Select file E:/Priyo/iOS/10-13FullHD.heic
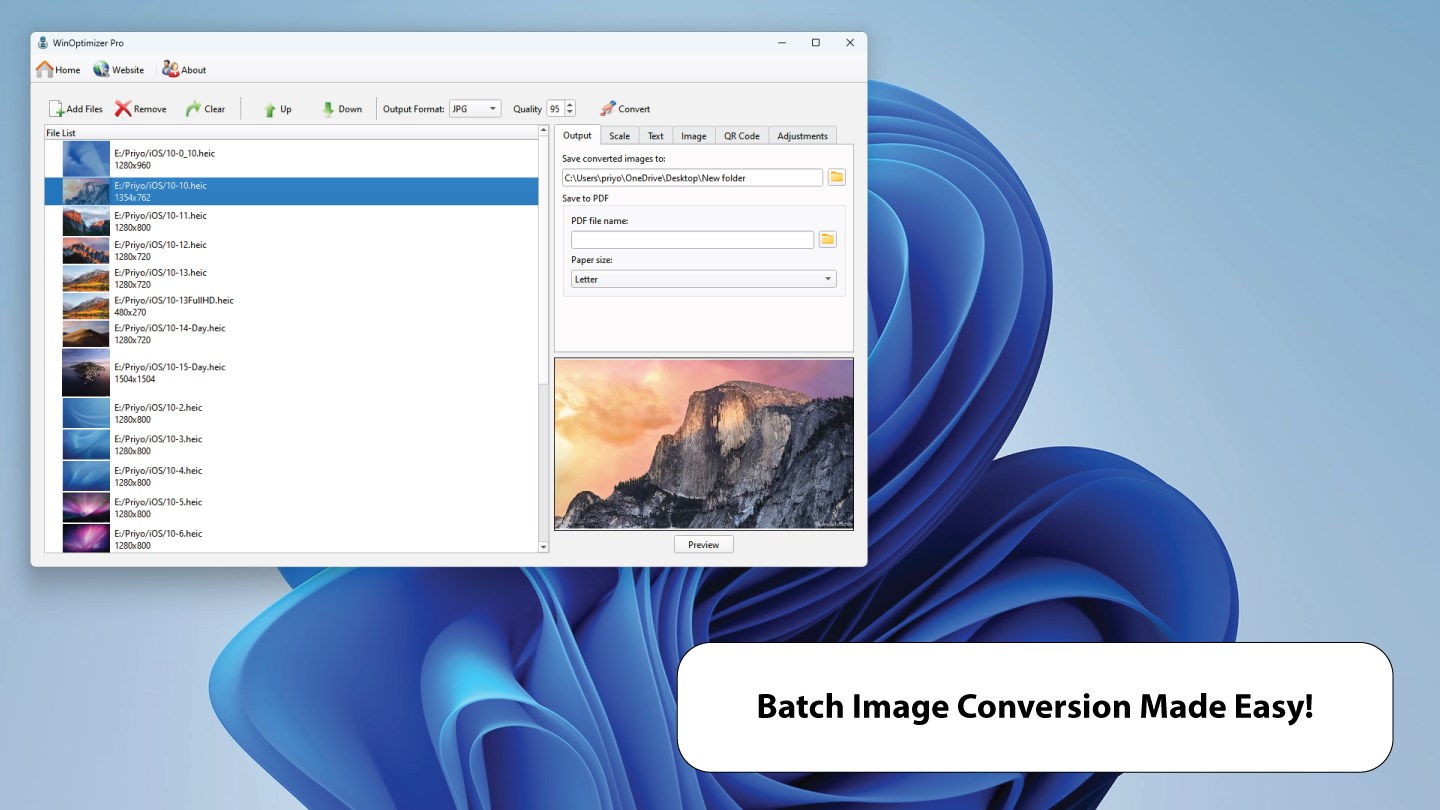This screenshot has height=810, width=1440. point(291,306)
